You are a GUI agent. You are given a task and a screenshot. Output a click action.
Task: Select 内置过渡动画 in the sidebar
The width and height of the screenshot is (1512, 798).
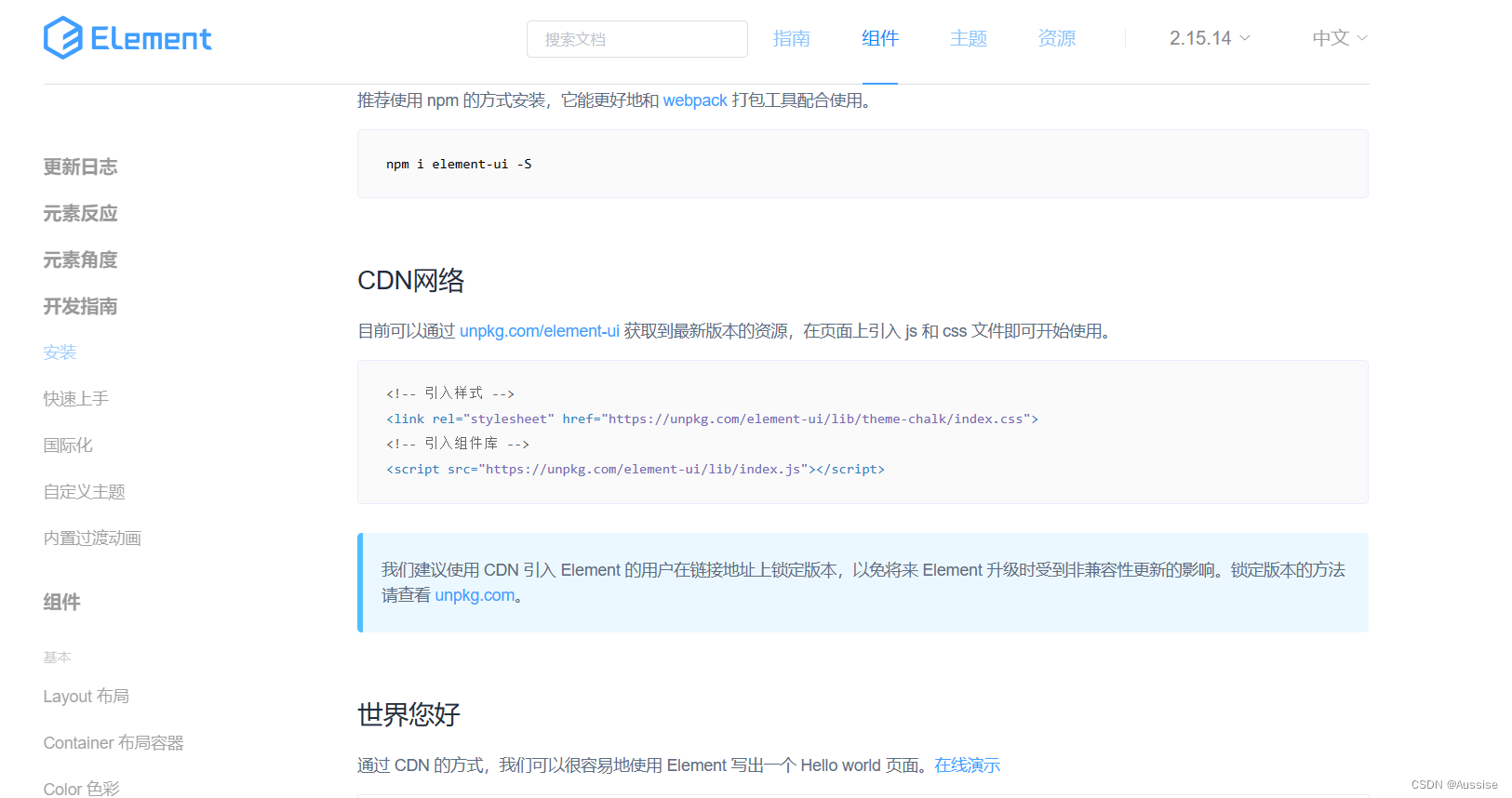coord(92,539)
